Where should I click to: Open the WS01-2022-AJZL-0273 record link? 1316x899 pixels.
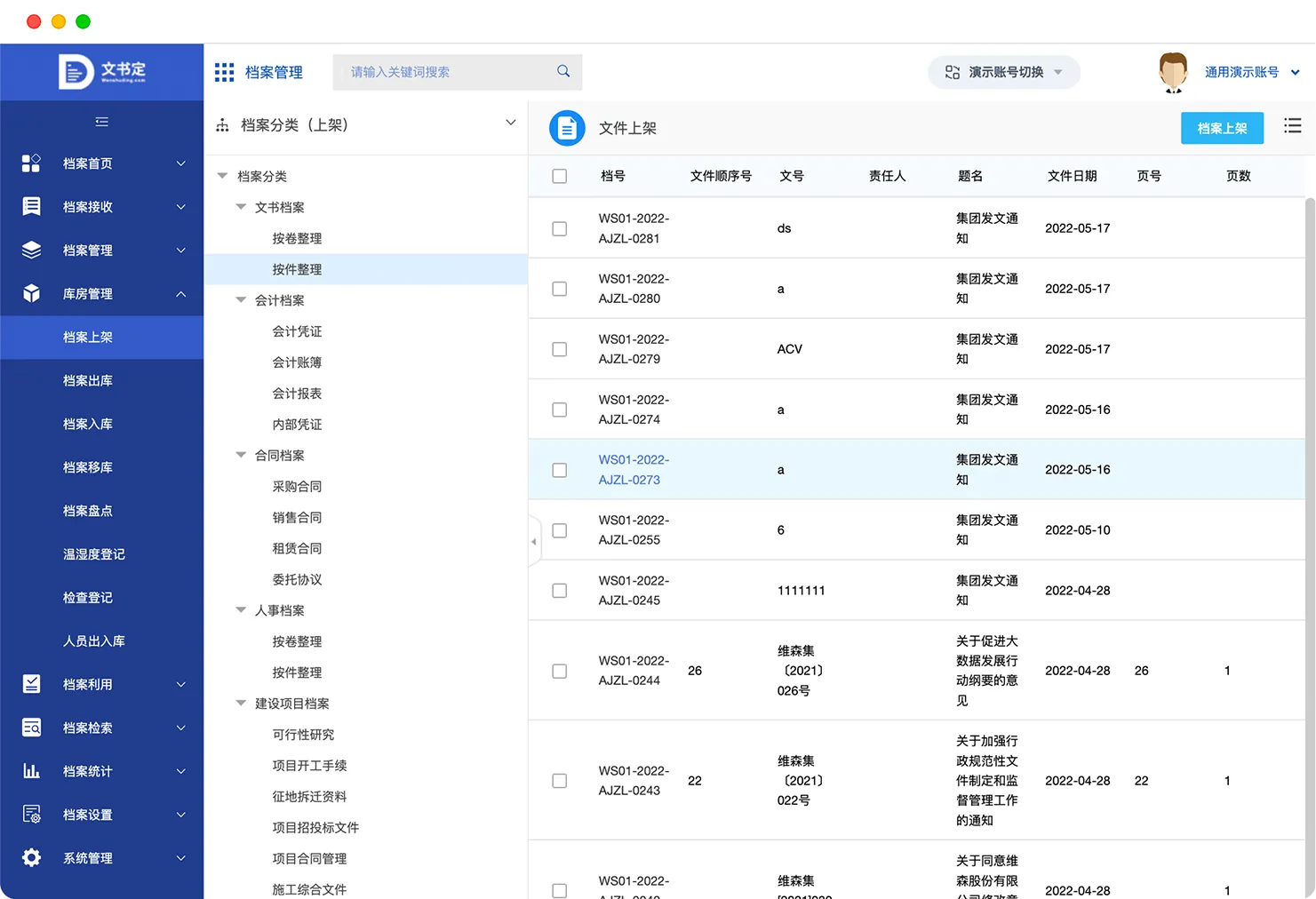click(634, 470)
